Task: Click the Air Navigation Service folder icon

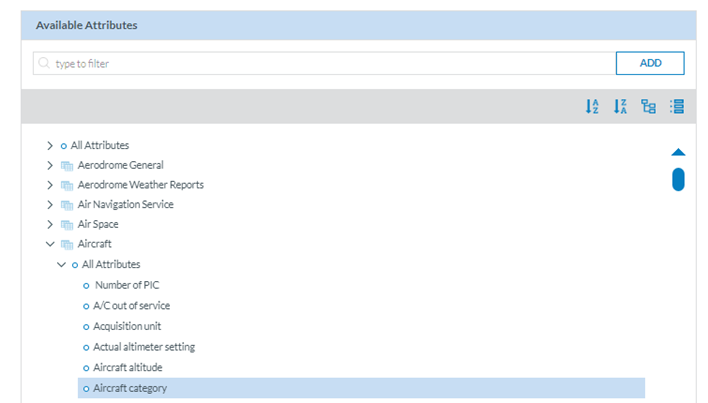Action: pyautogui.click(x=67, y=205)
